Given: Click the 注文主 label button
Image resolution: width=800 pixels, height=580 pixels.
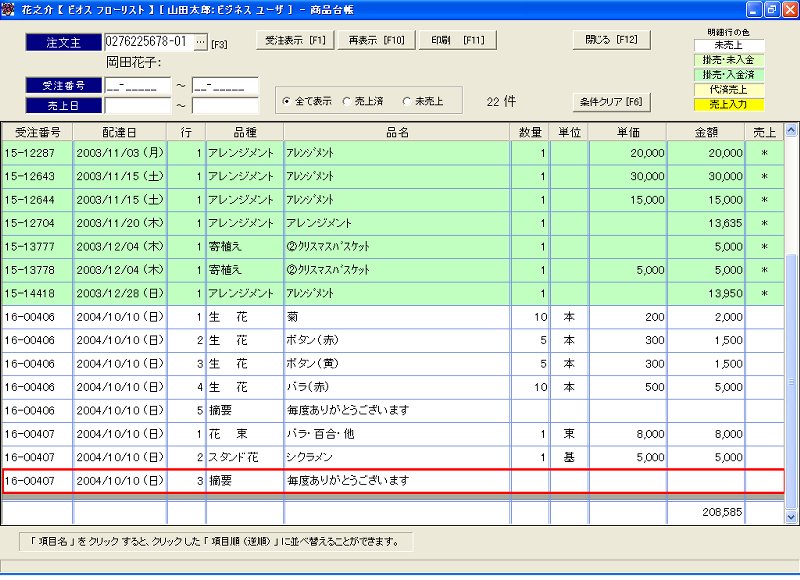Looking at the screenshot, I should (x=63, y=42).
